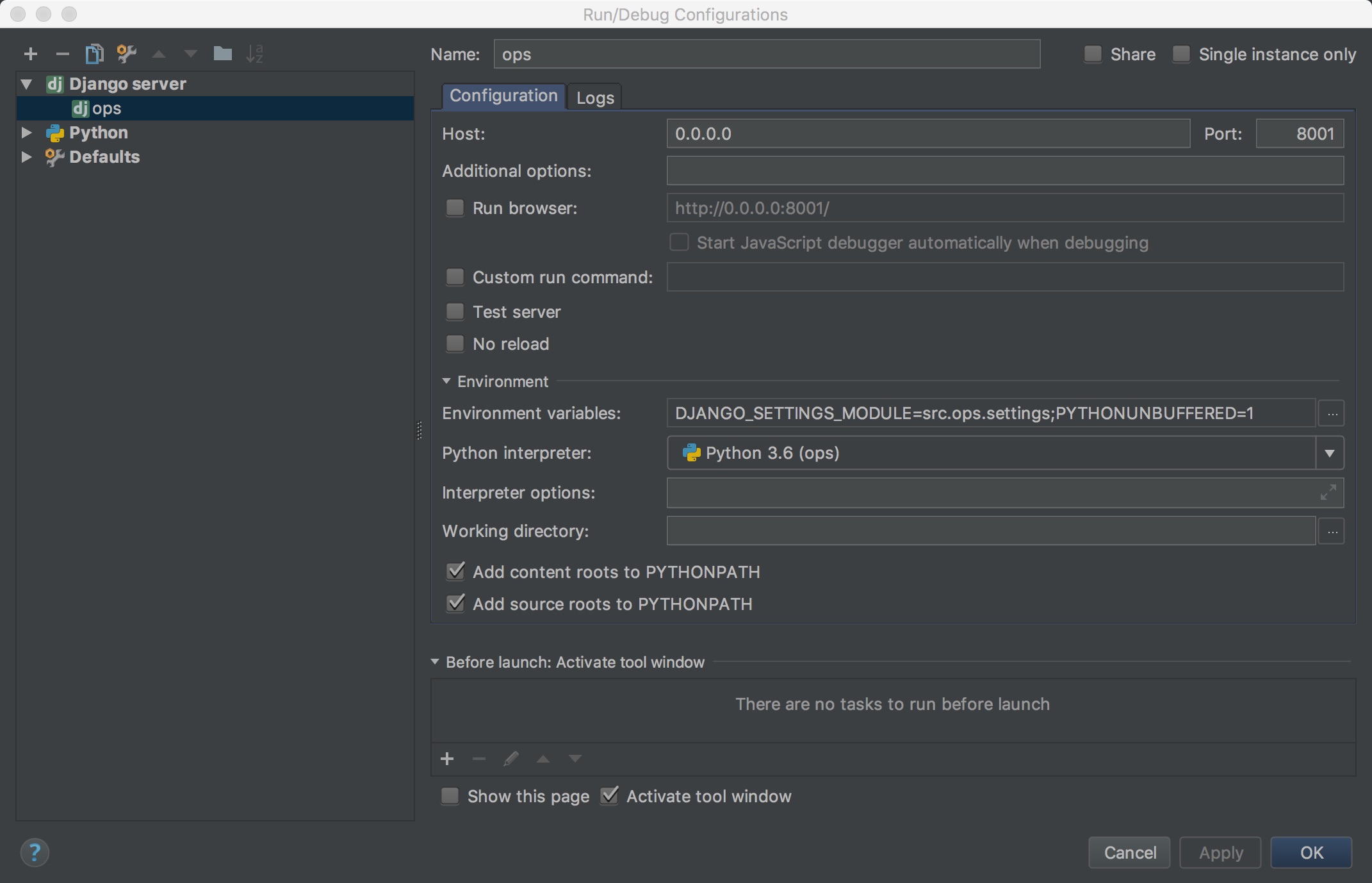Screen dimensions: 1372x883
Task: Add a before launch task with plus
Action: [x=447, y=759]
